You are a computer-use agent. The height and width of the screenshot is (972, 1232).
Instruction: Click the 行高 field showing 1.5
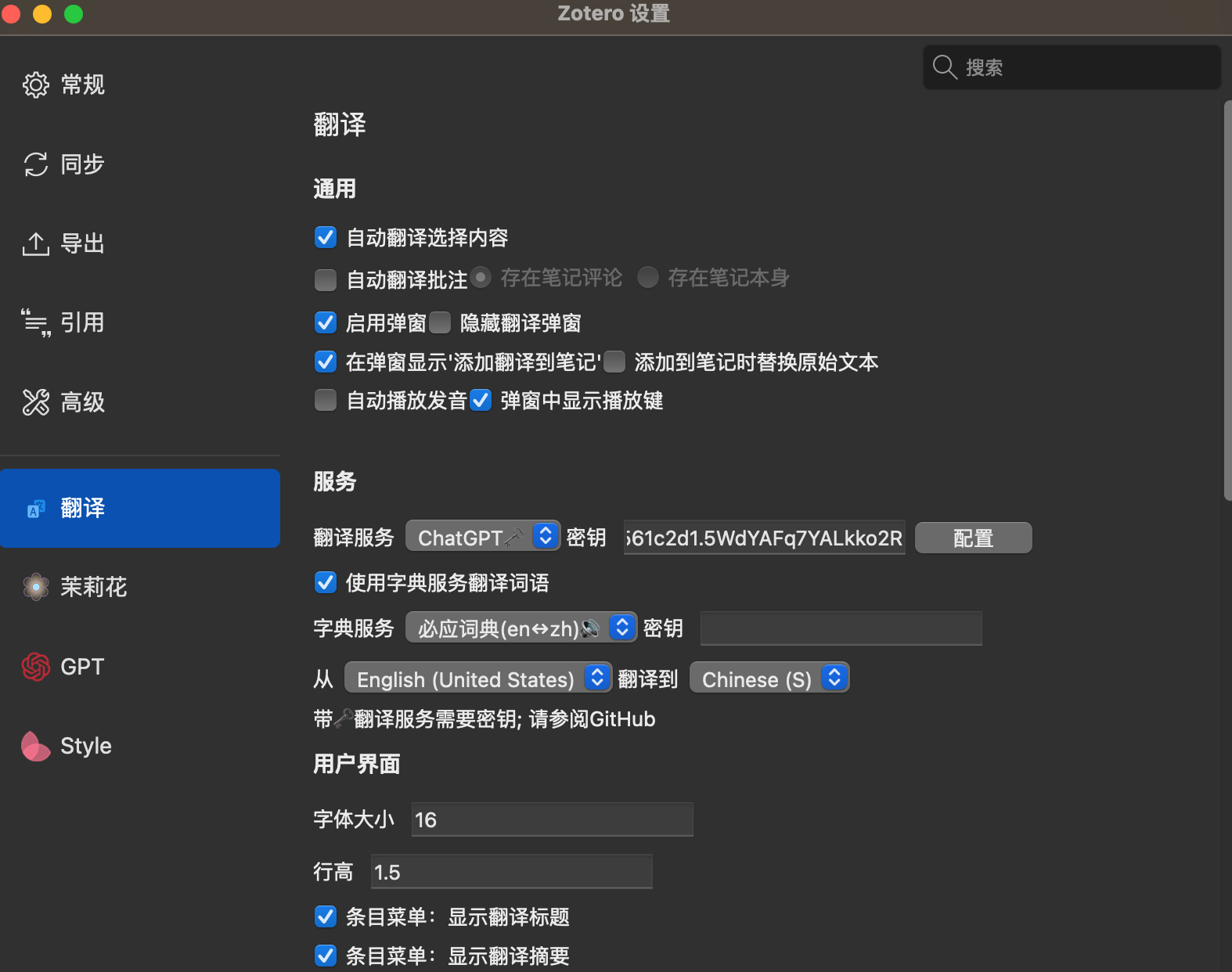coord(512,872)
